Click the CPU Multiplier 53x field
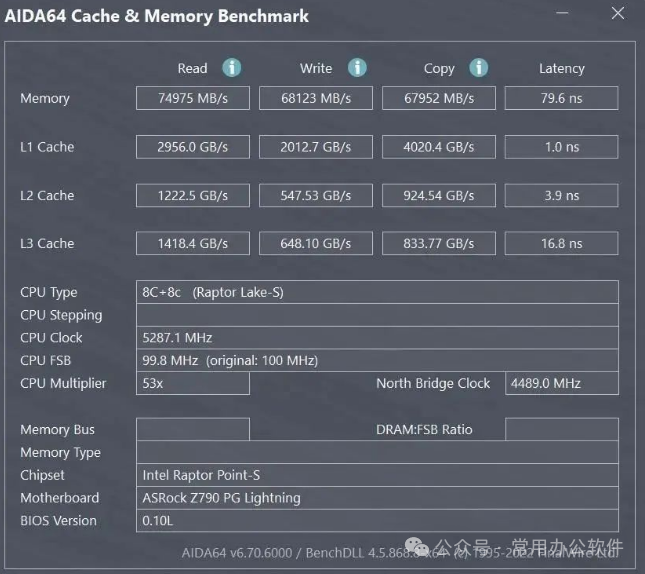 pos(193,383)
